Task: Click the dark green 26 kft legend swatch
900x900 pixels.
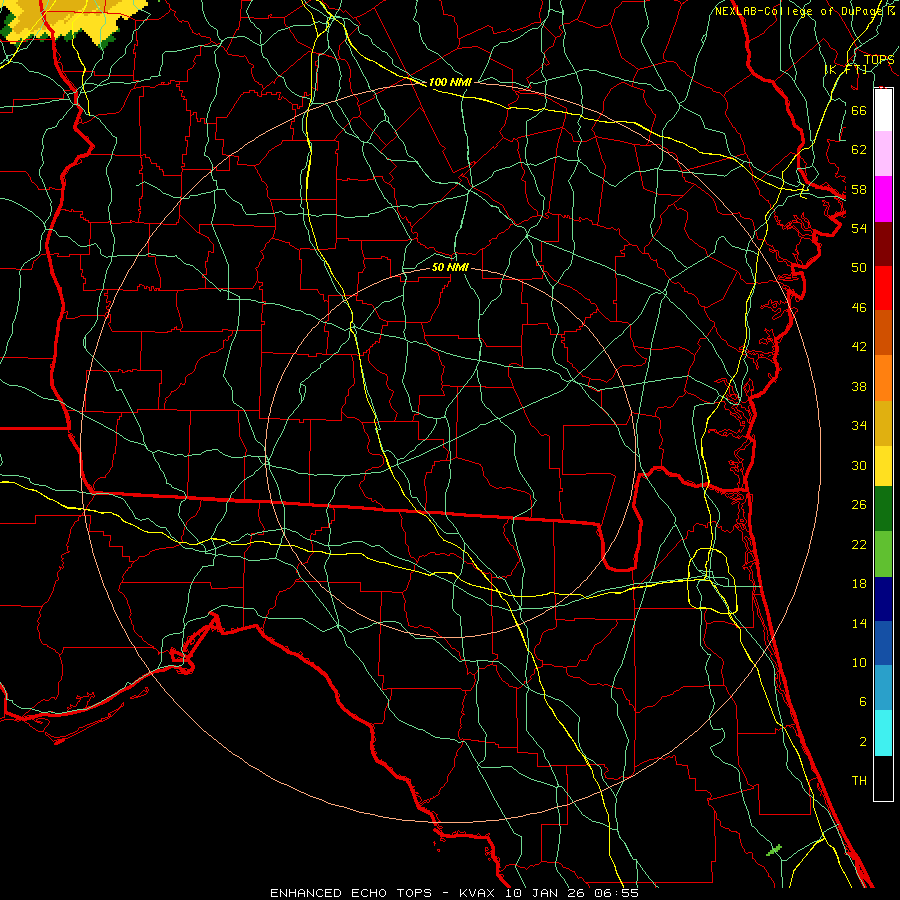Action: click(x=883, y=509)
